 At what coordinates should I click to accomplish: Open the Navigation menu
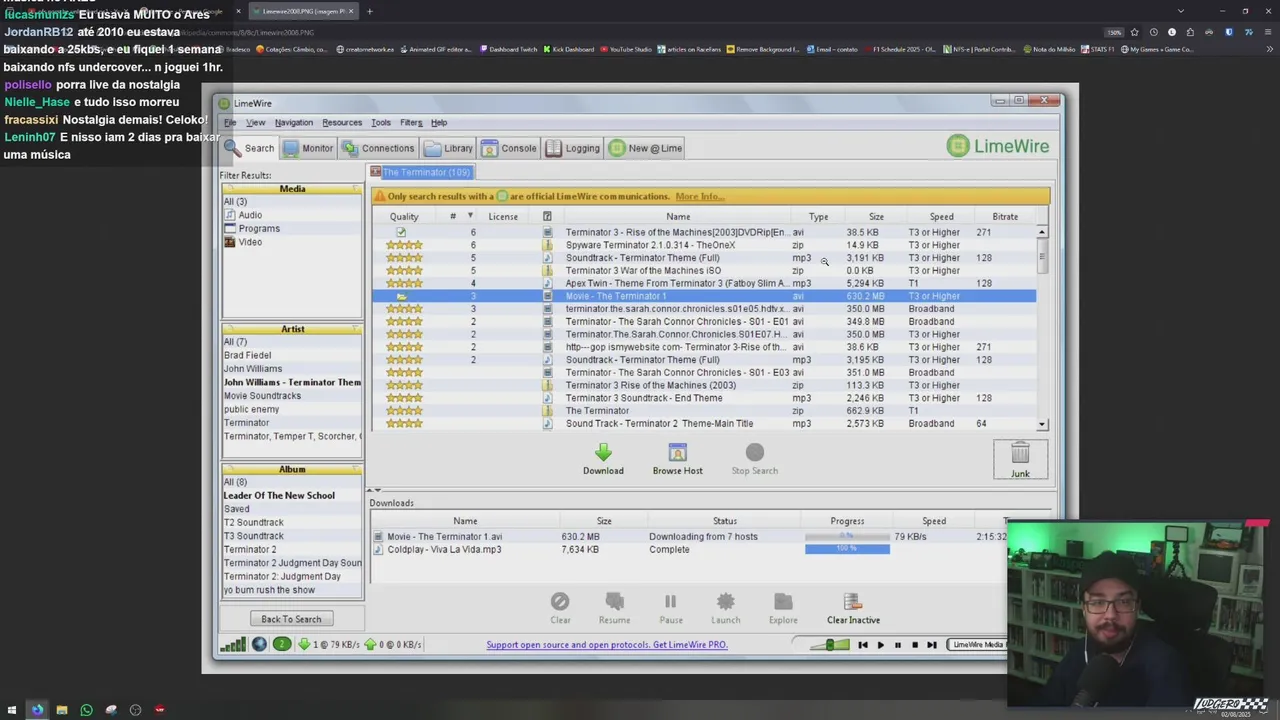click(x=294, y=122)
